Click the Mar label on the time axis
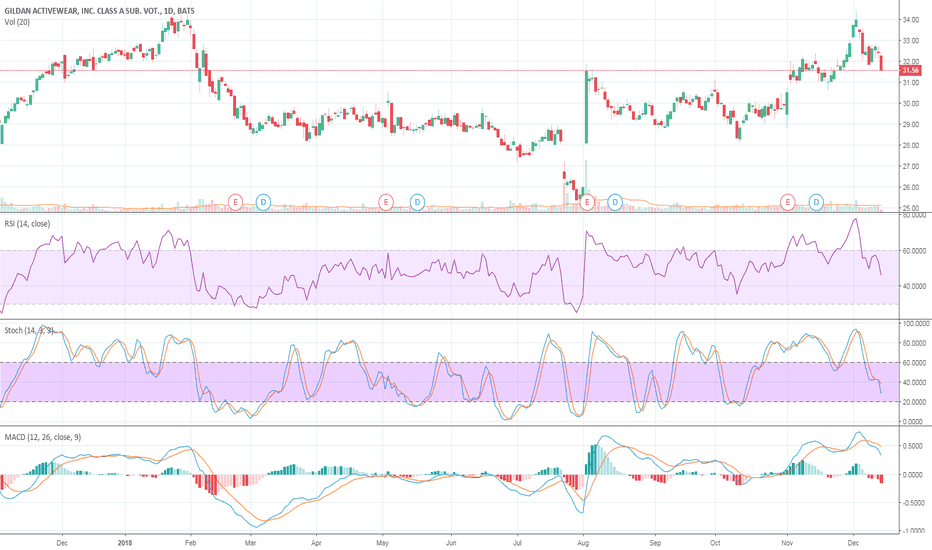This screenshot has height=550, width=932. coord(250,543)
